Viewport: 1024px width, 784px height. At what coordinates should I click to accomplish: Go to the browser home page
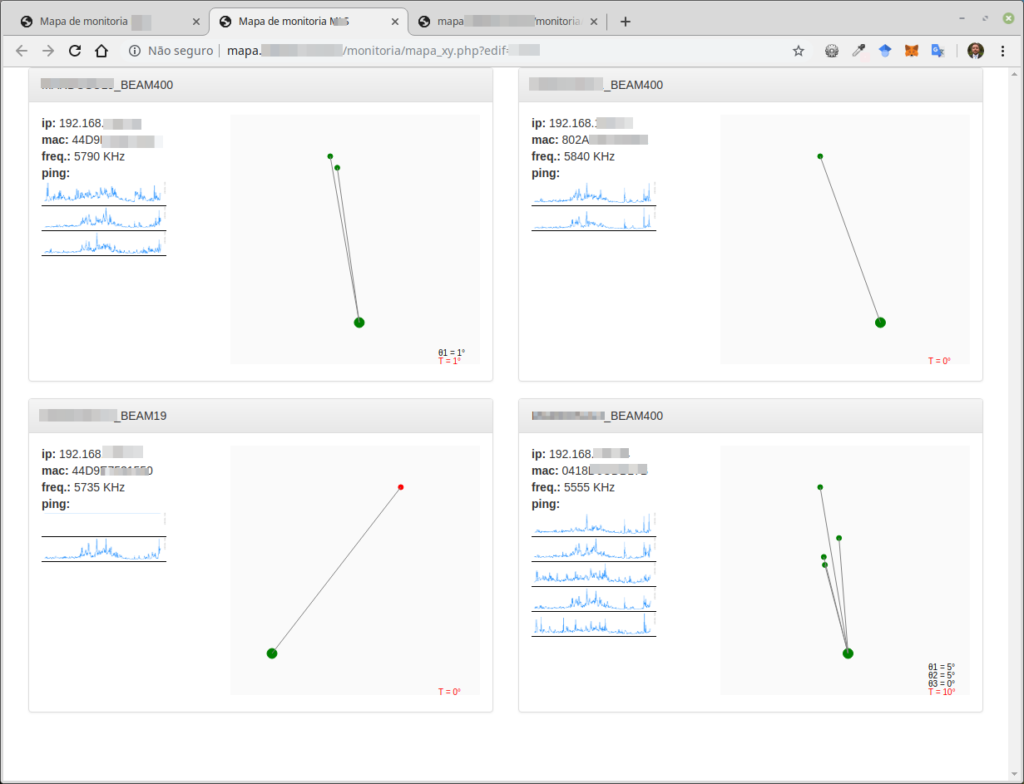click(x=101, y=51)
